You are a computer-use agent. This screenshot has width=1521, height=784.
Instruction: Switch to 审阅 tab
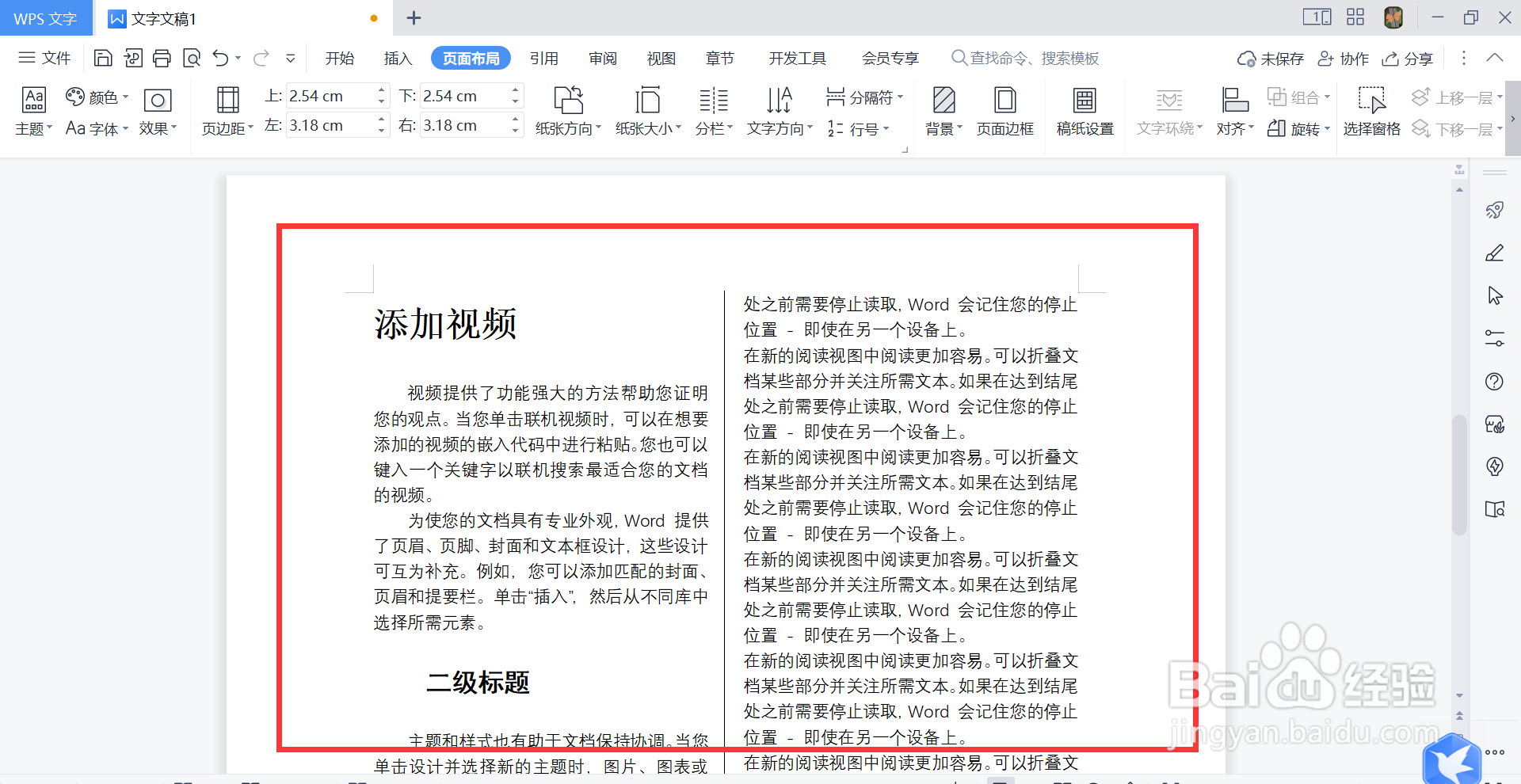603,58
